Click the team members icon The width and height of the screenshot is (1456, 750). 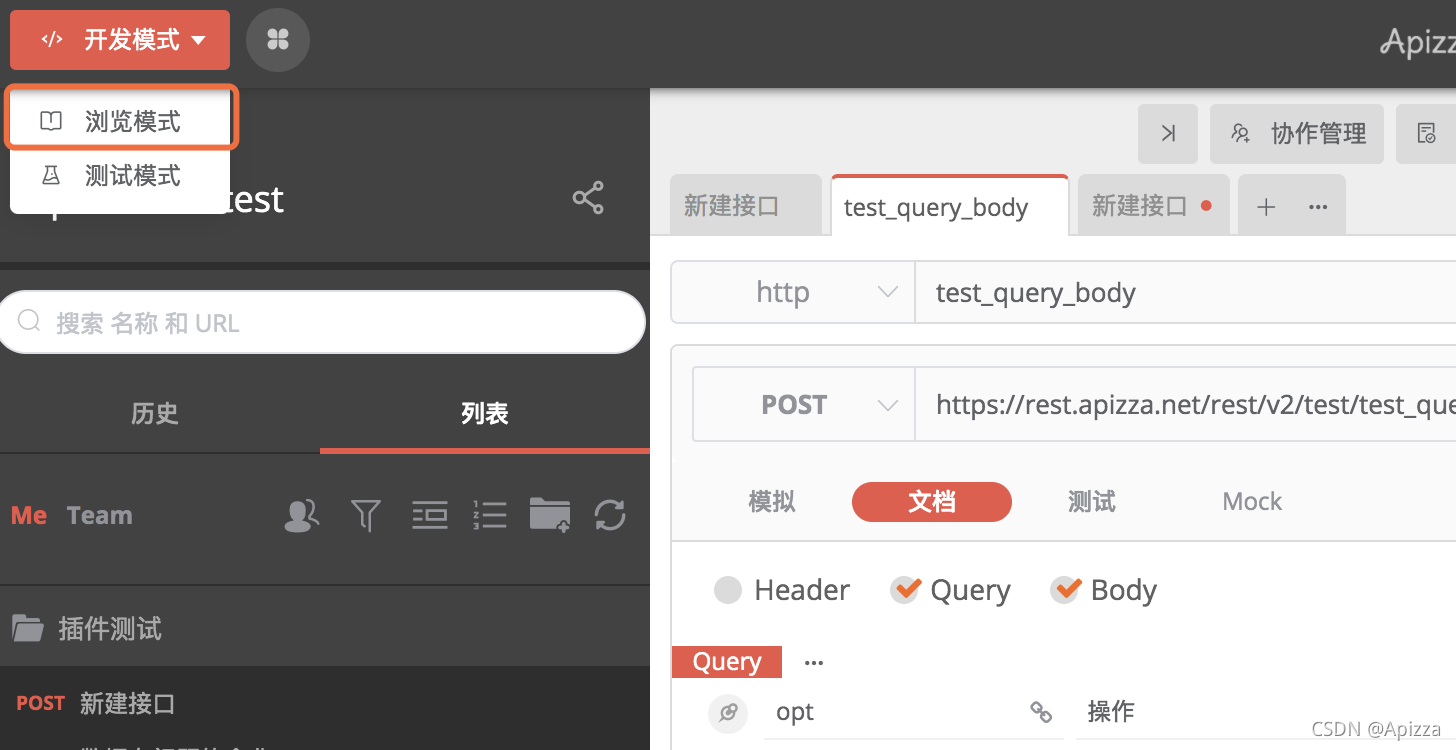pyautogui.click(x=302, y=516)
